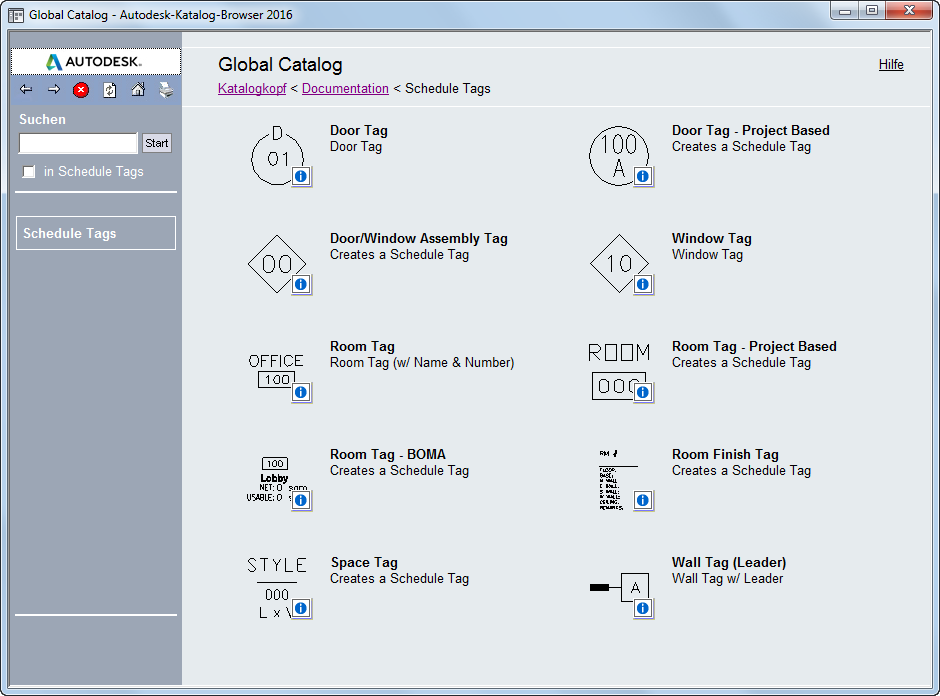Select the Room Finish Tag thumbnail
Image resolution: width=940 pixels, height=696 pixels.
tap(617, 480)
